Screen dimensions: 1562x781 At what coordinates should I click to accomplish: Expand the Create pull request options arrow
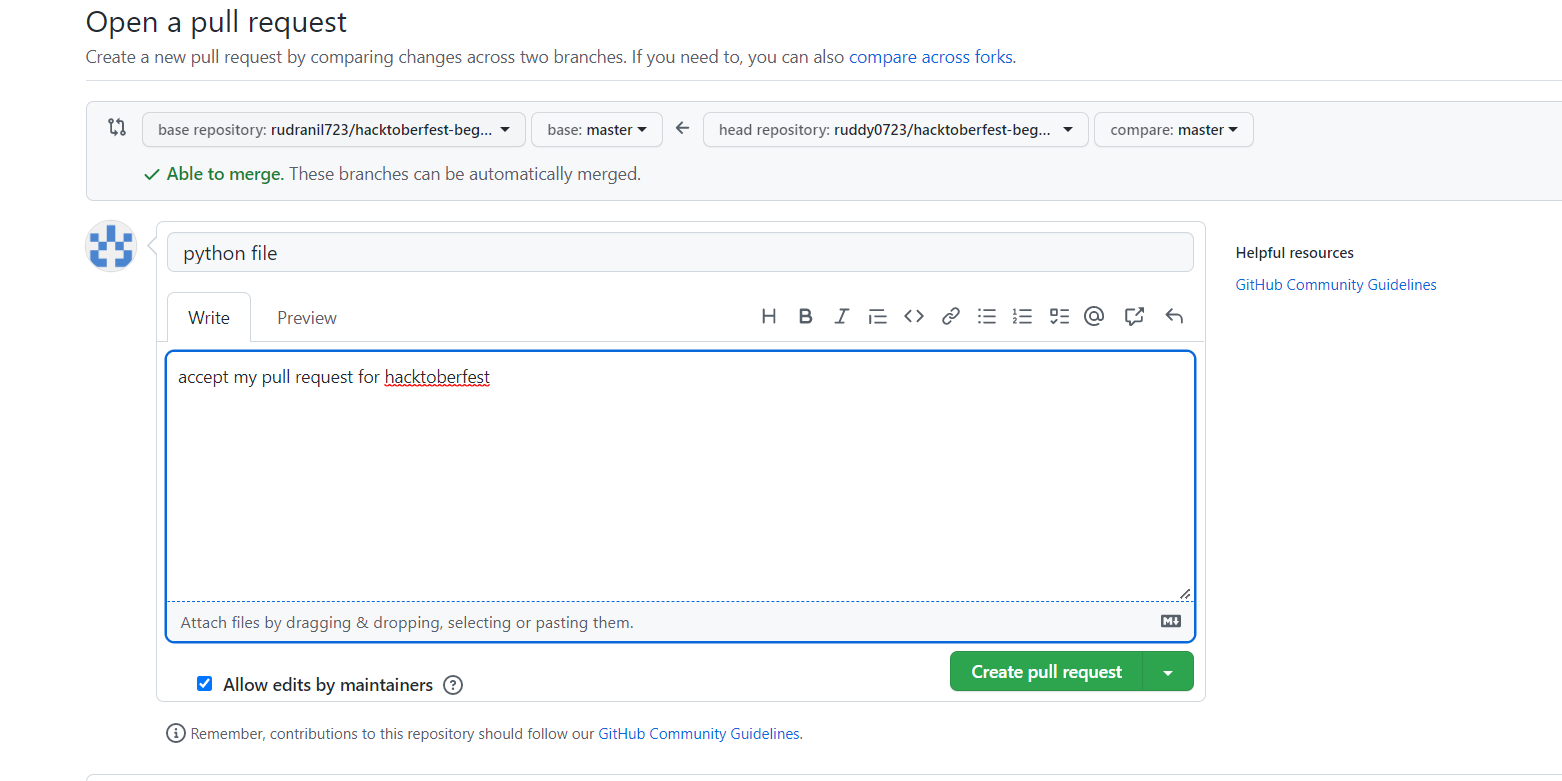[1168, 672]
